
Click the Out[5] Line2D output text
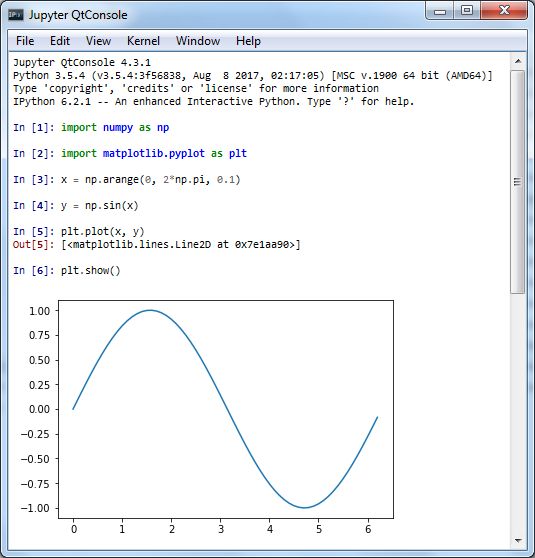181,245
